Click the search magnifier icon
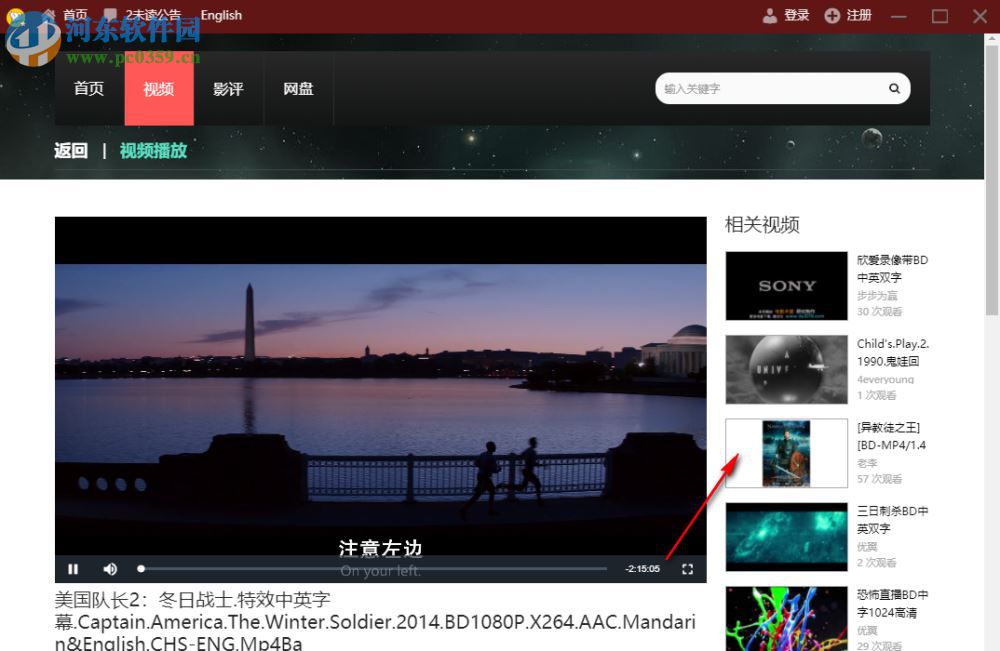The height and width of the screenshot is (651, 1000). click(x=894, y=89)
